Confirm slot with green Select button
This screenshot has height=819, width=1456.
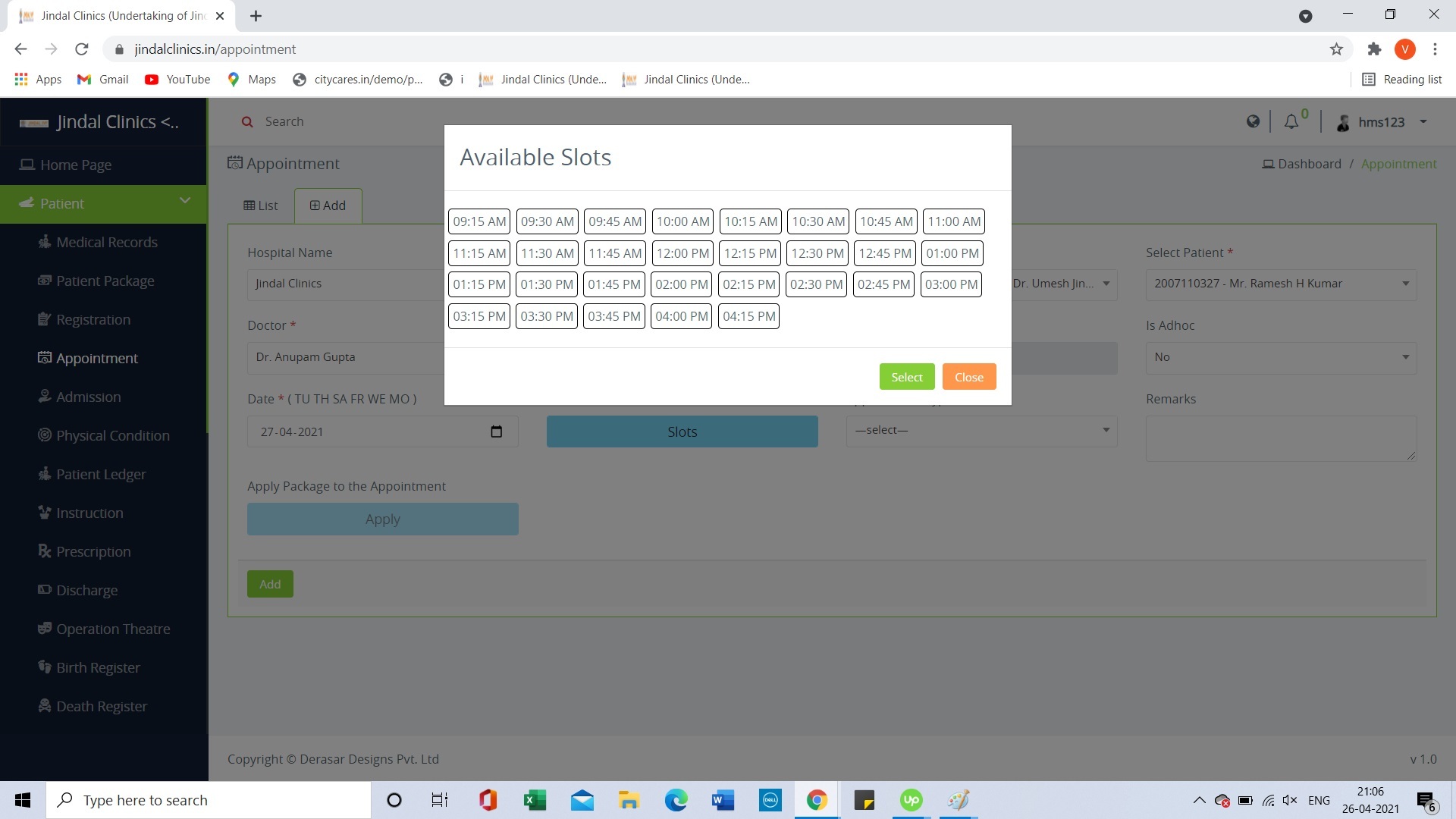coord(906,377)
